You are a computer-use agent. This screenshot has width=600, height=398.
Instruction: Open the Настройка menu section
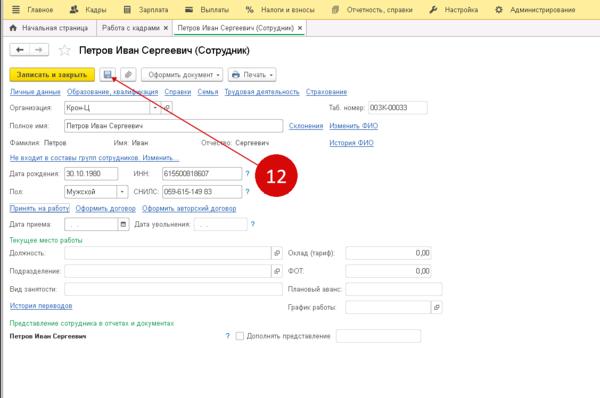pyautogui.click(x=454, y=10)
